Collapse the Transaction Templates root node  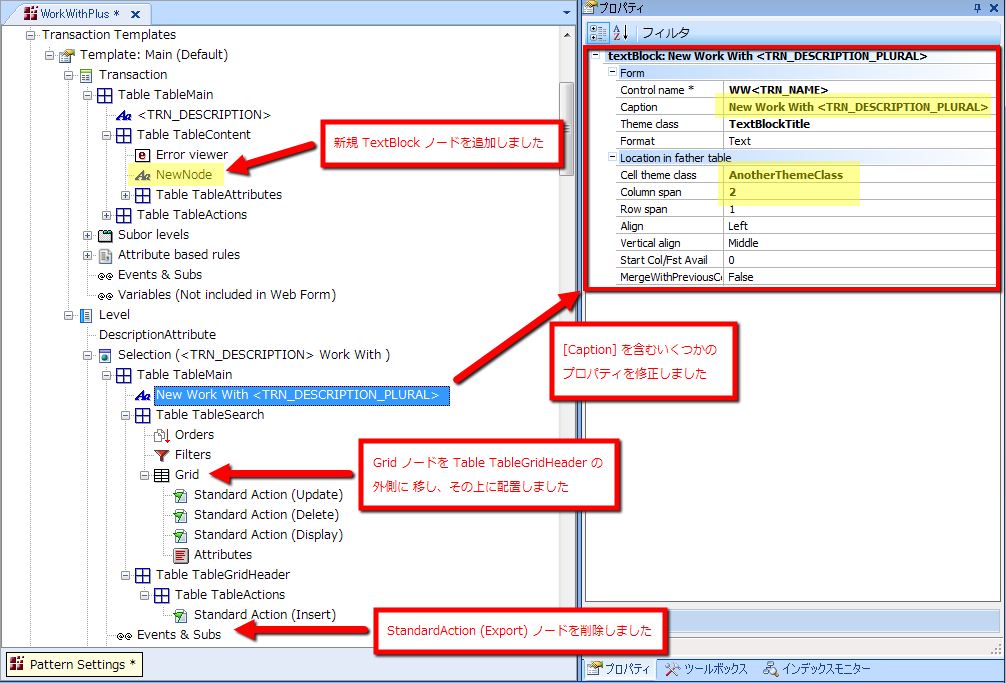tap(30, 35)
